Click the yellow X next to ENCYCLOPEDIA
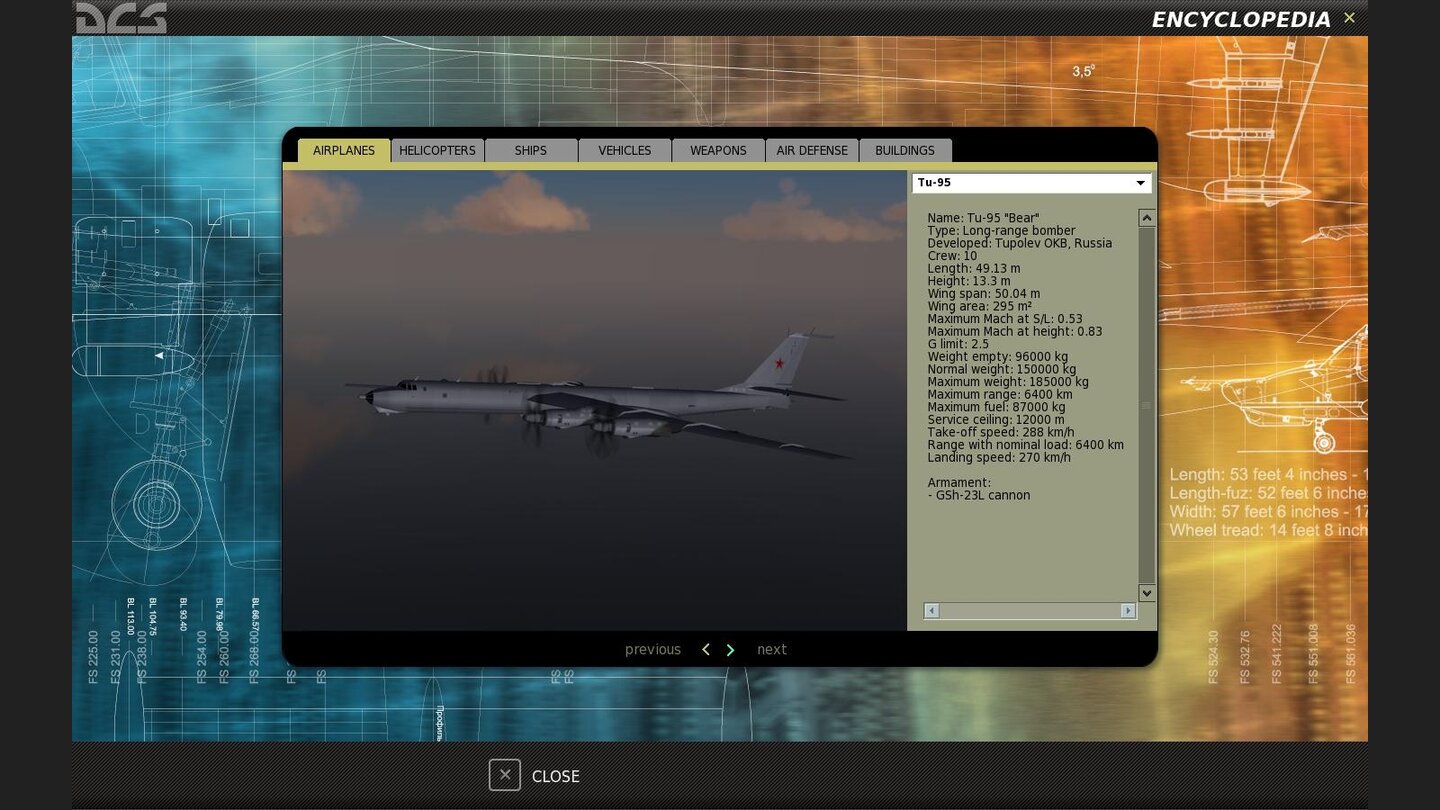Viewport: 1440px width, 810px height. click(x=1349, y=18)
